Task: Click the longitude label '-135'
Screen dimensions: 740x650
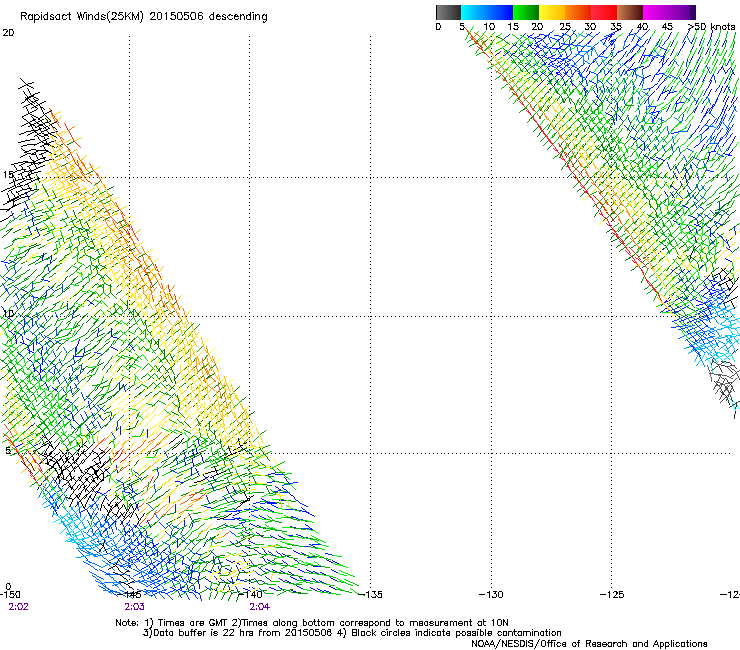Action: coord(370,595)
